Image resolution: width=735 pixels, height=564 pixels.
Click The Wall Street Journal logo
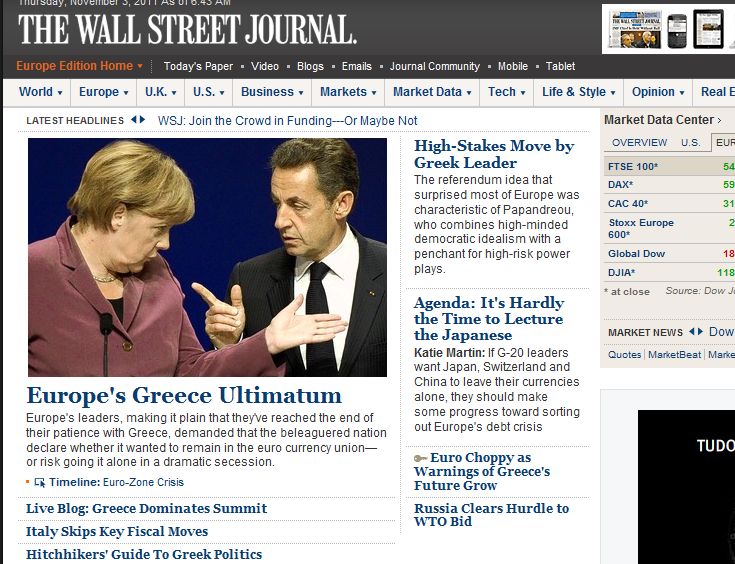[x=188, y=29]
